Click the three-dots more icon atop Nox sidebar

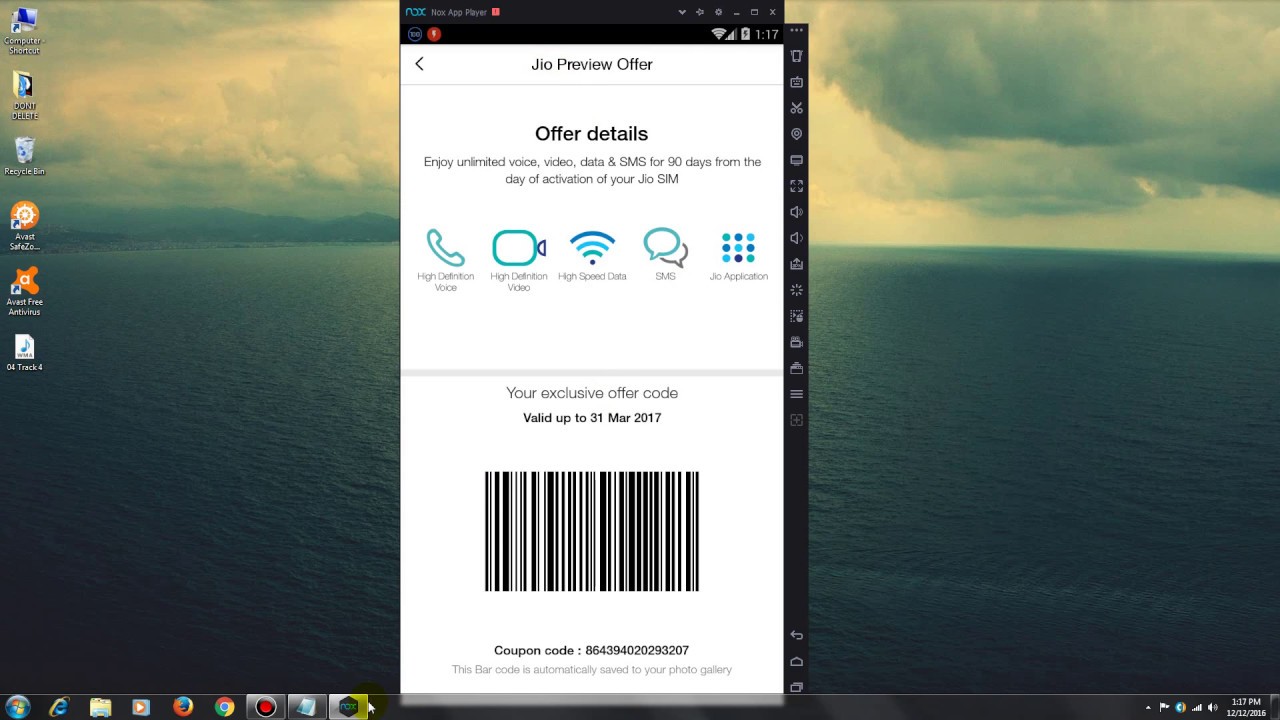tap(796, 30)
